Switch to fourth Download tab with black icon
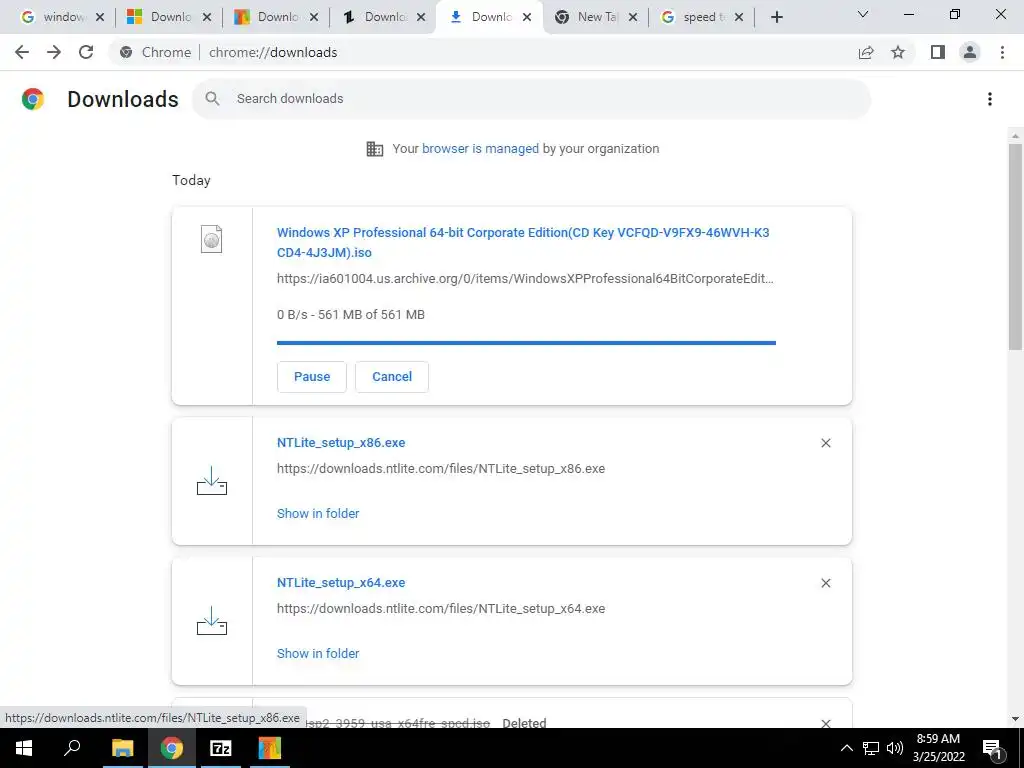This screenshot has width=1024, height=768. pos(384,18)
